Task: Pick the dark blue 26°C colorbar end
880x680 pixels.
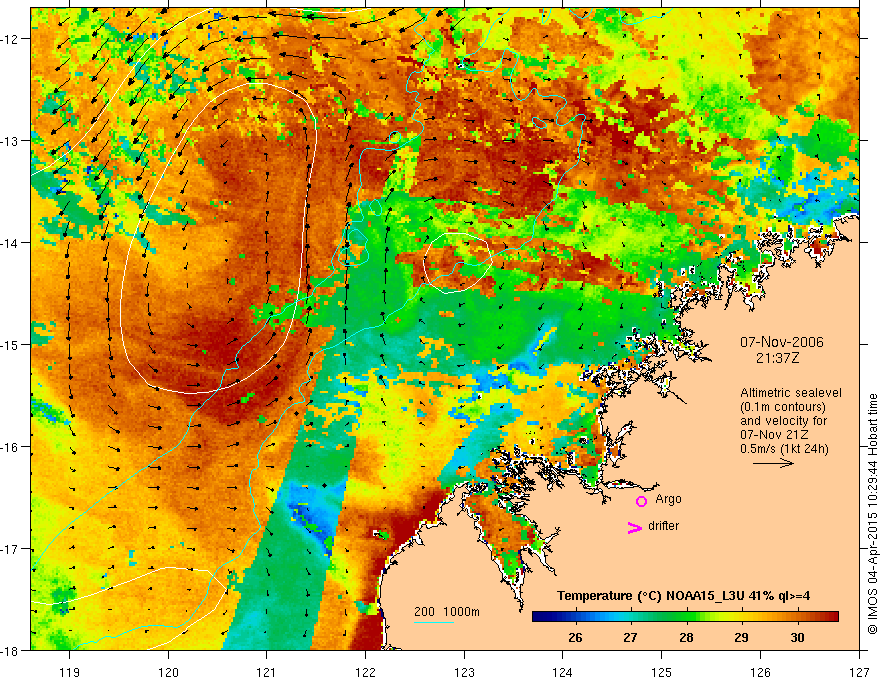Action: [x=538, y=617]
